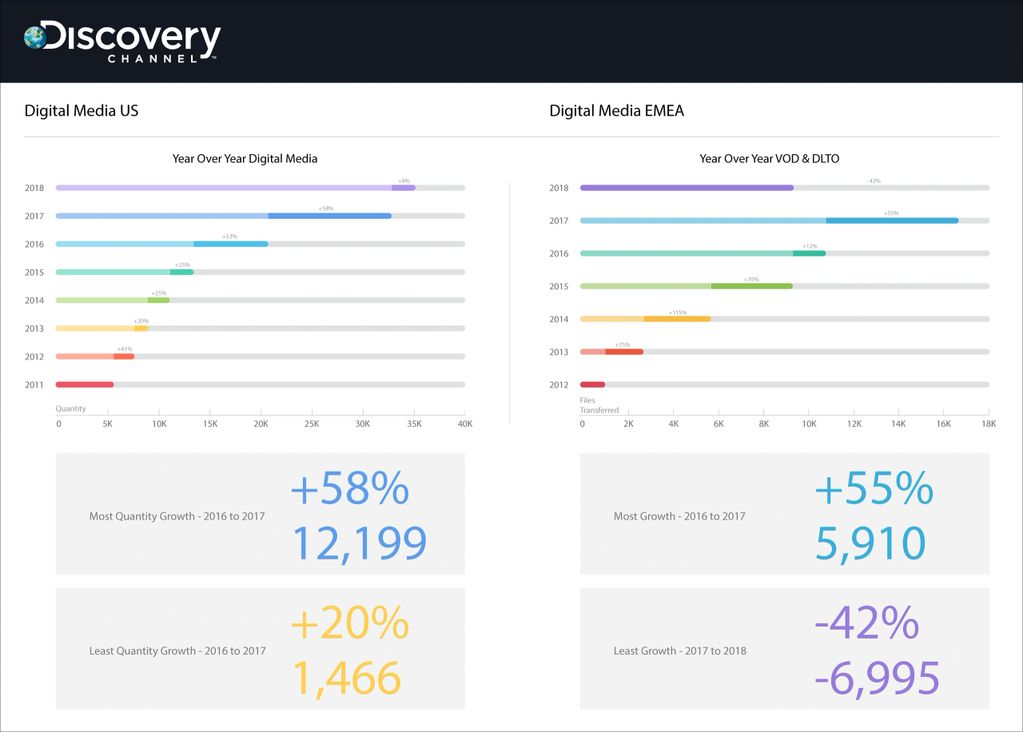Click the 2017 year label in EMEA chart

tap(558, 221)
